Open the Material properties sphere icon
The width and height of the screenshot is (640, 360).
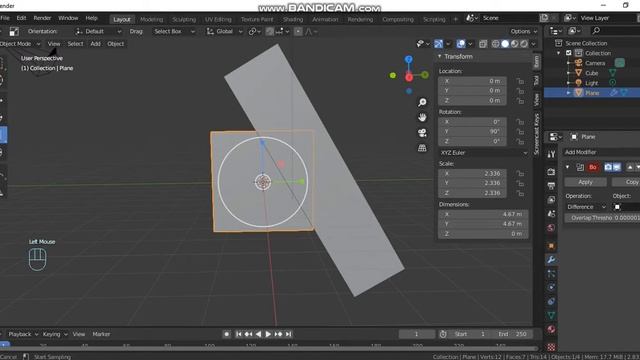click(551, 329)
